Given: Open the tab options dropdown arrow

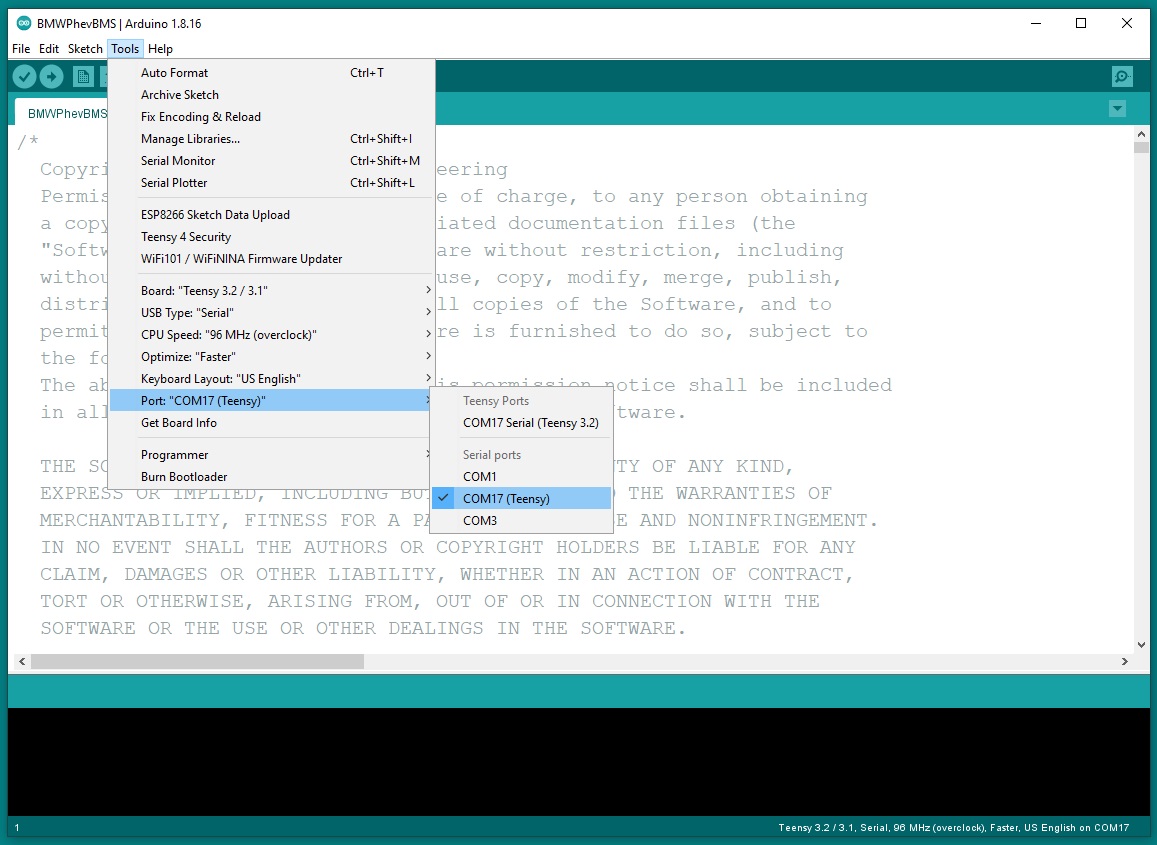Looking at the screenshot, I should 1118,109.
